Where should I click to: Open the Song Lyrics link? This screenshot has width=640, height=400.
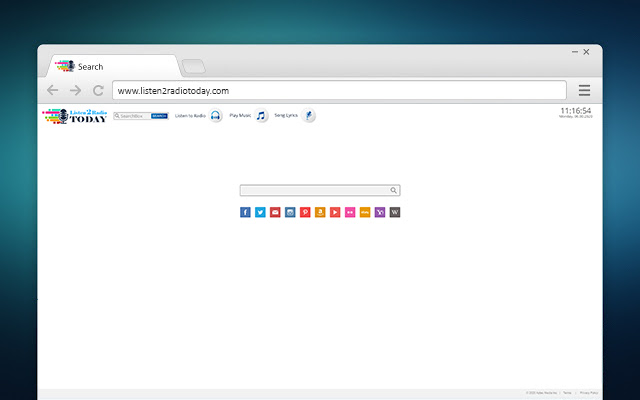point(286,116)
